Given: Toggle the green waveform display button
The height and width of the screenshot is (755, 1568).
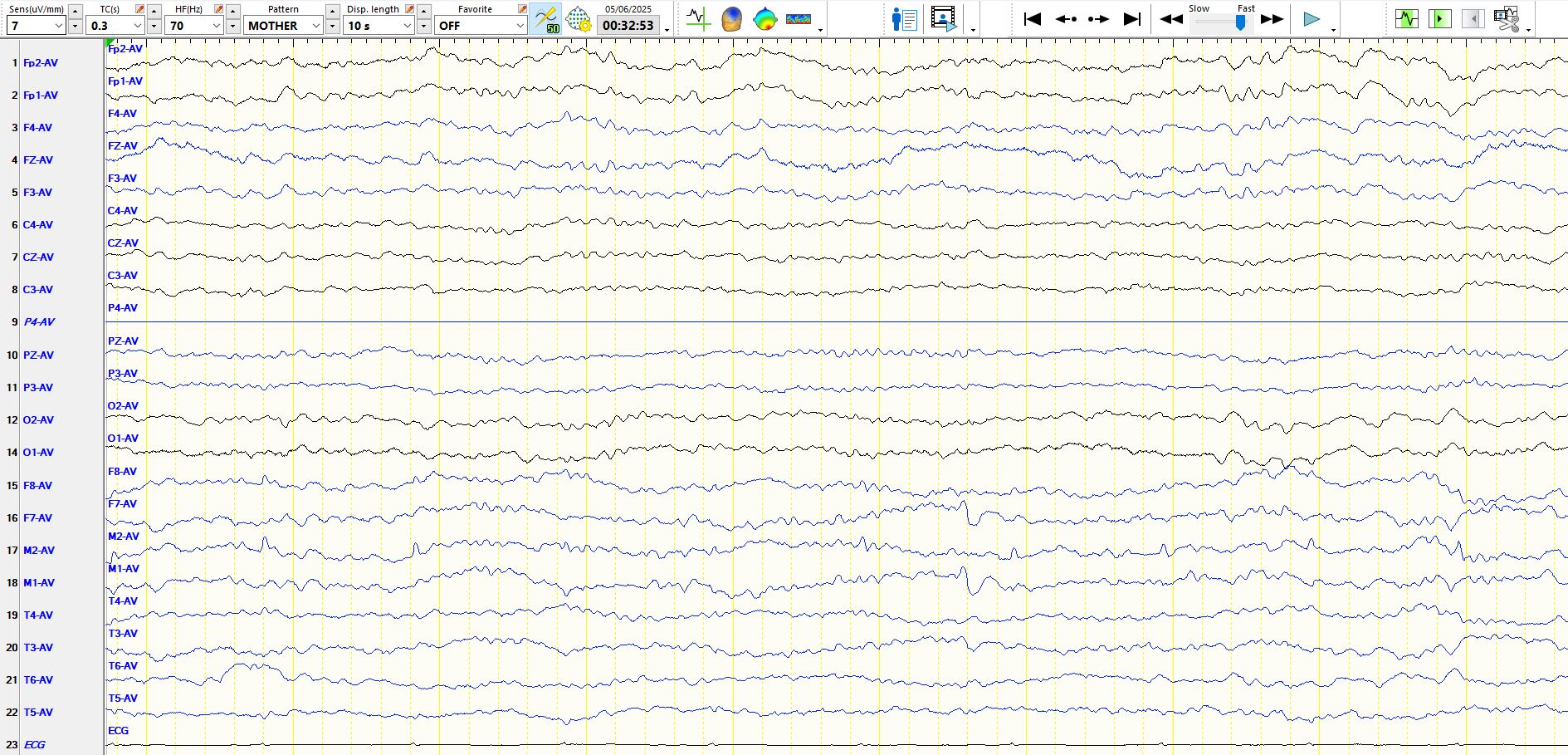Looking at the screenshot, I should point(1406,18).
